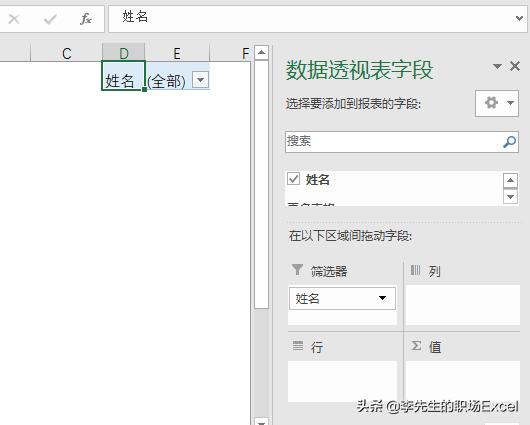Expand the formula bar with the chevron
The width and height of the screenshot is (530, 425).
click(520, 18)
